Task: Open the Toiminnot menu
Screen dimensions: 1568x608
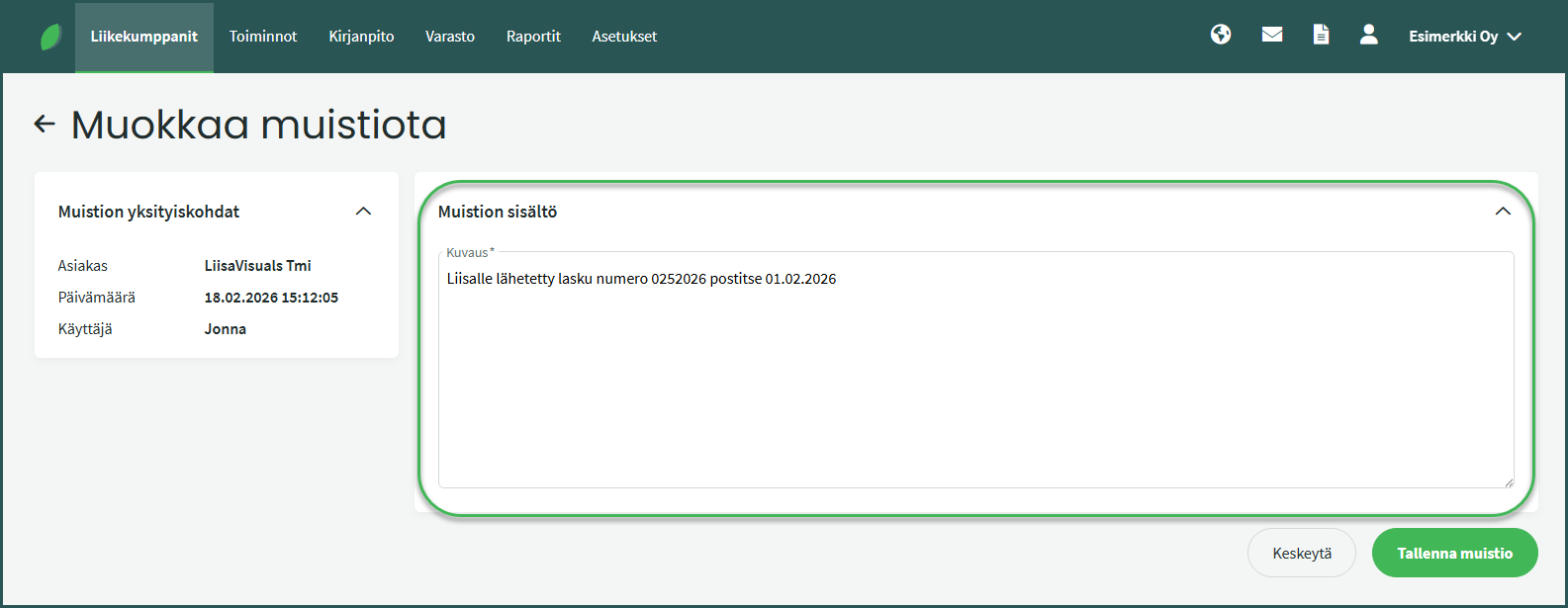Action: [x=263, y=37]
